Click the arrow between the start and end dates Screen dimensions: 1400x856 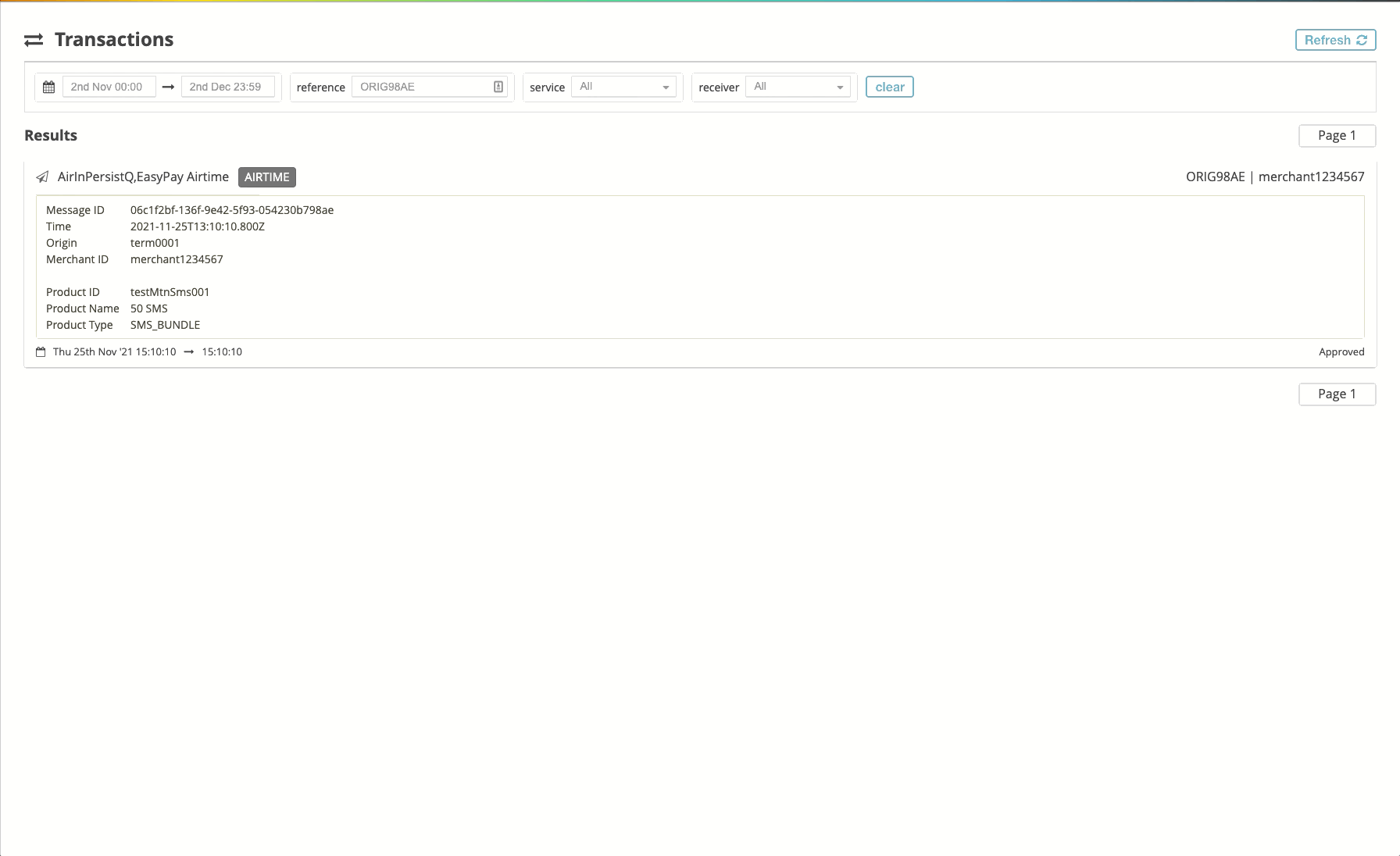[x=168, y=87]
